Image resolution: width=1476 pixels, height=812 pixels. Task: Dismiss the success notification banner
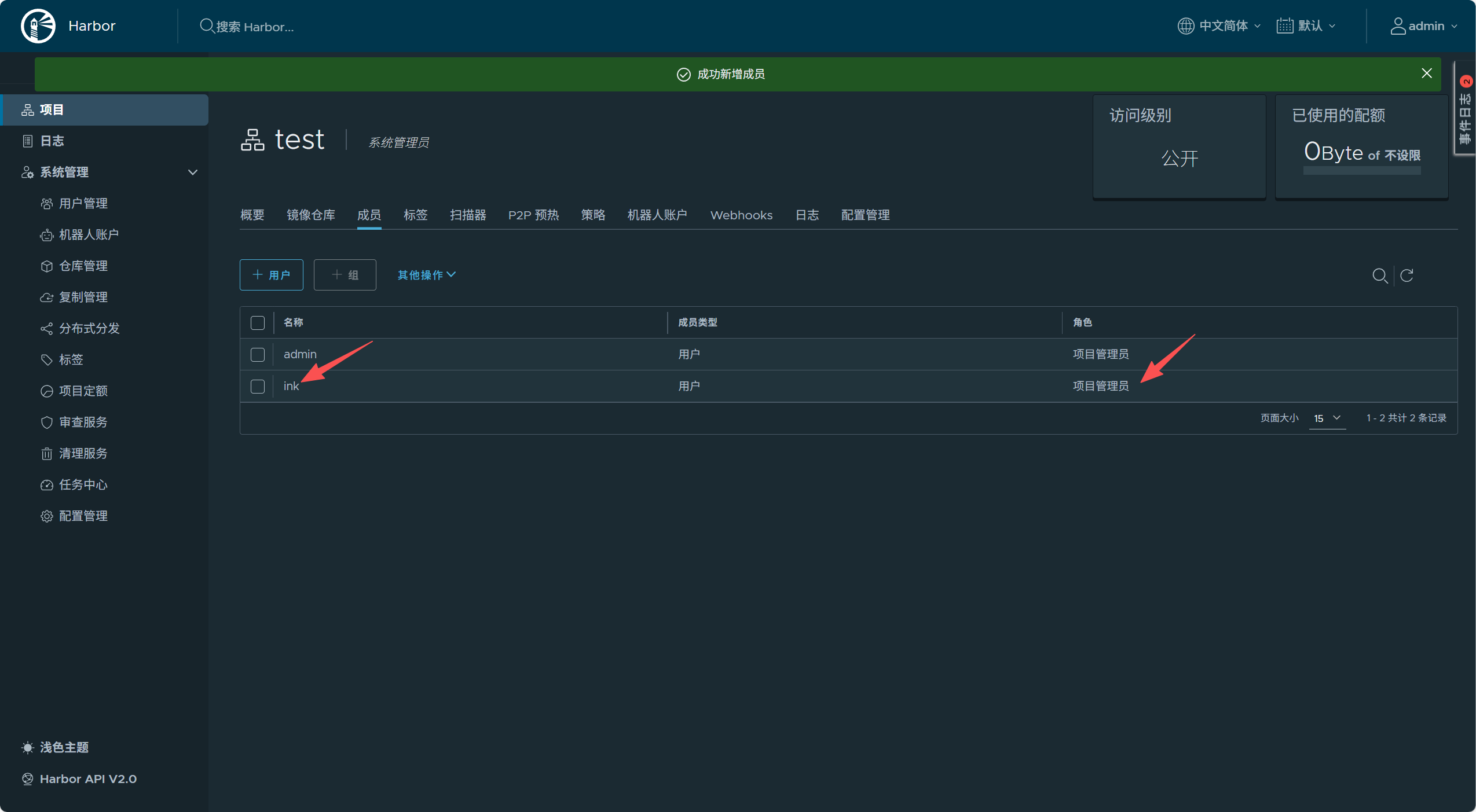(x=1426, y=74)
